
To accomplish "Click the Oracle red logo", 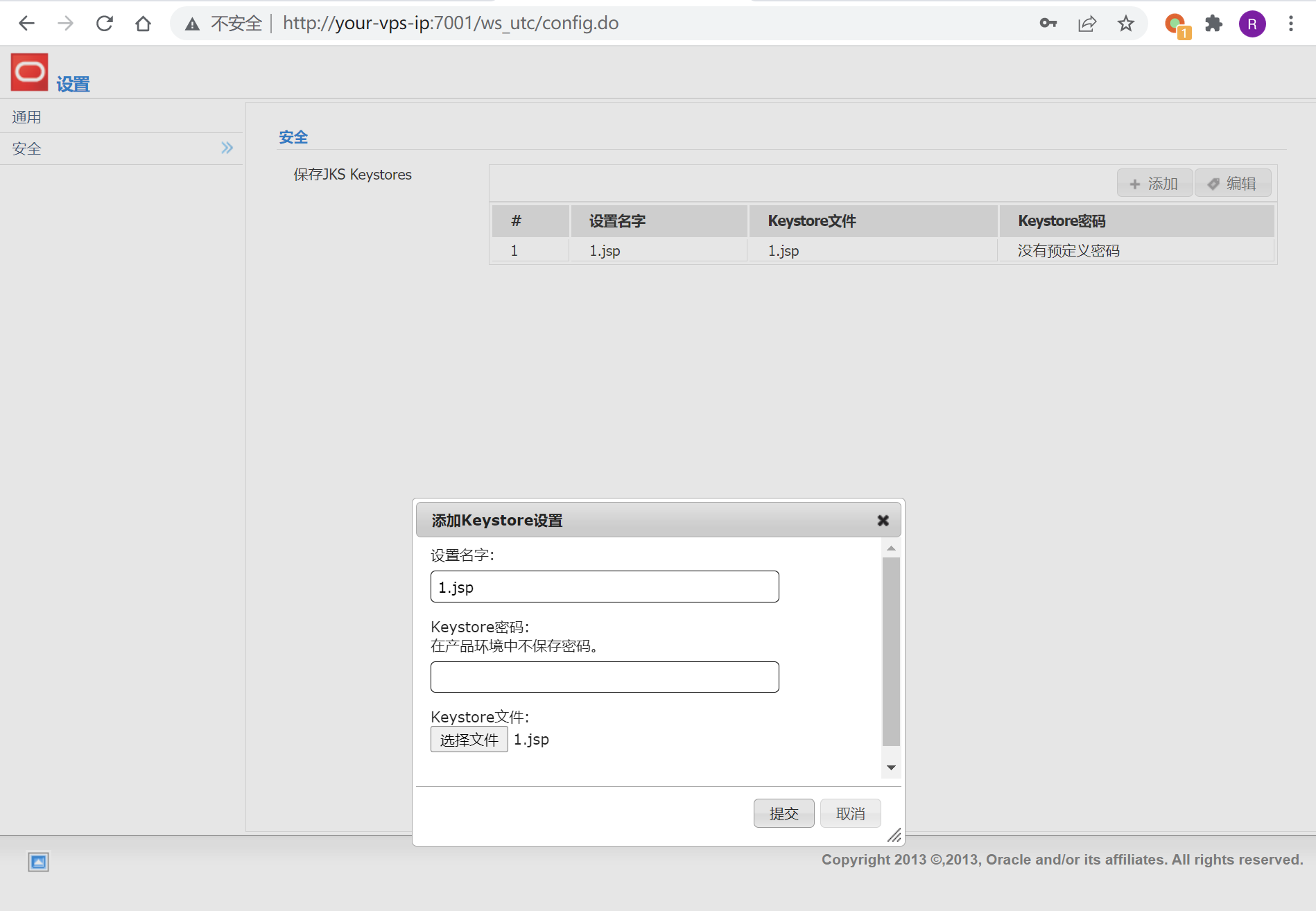I will click(x=29, y=72).
